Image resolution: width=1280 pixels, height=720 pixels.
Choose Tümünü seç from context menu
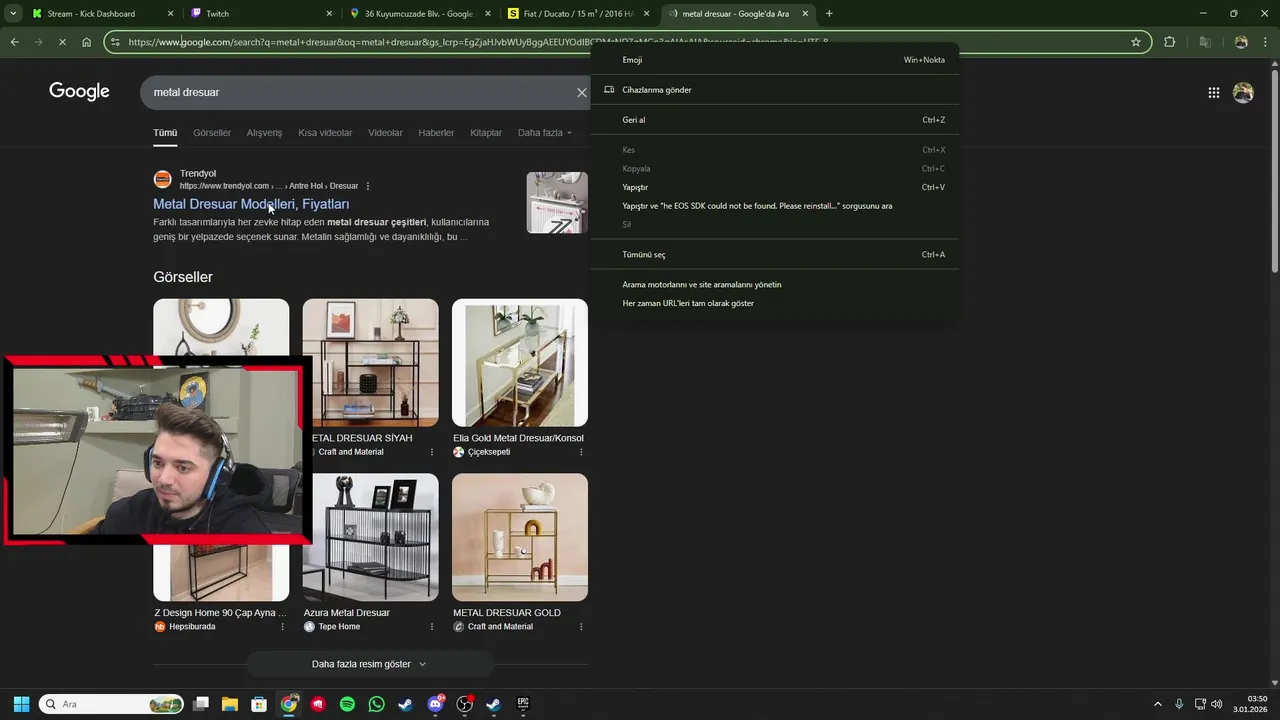coord(775,254)
